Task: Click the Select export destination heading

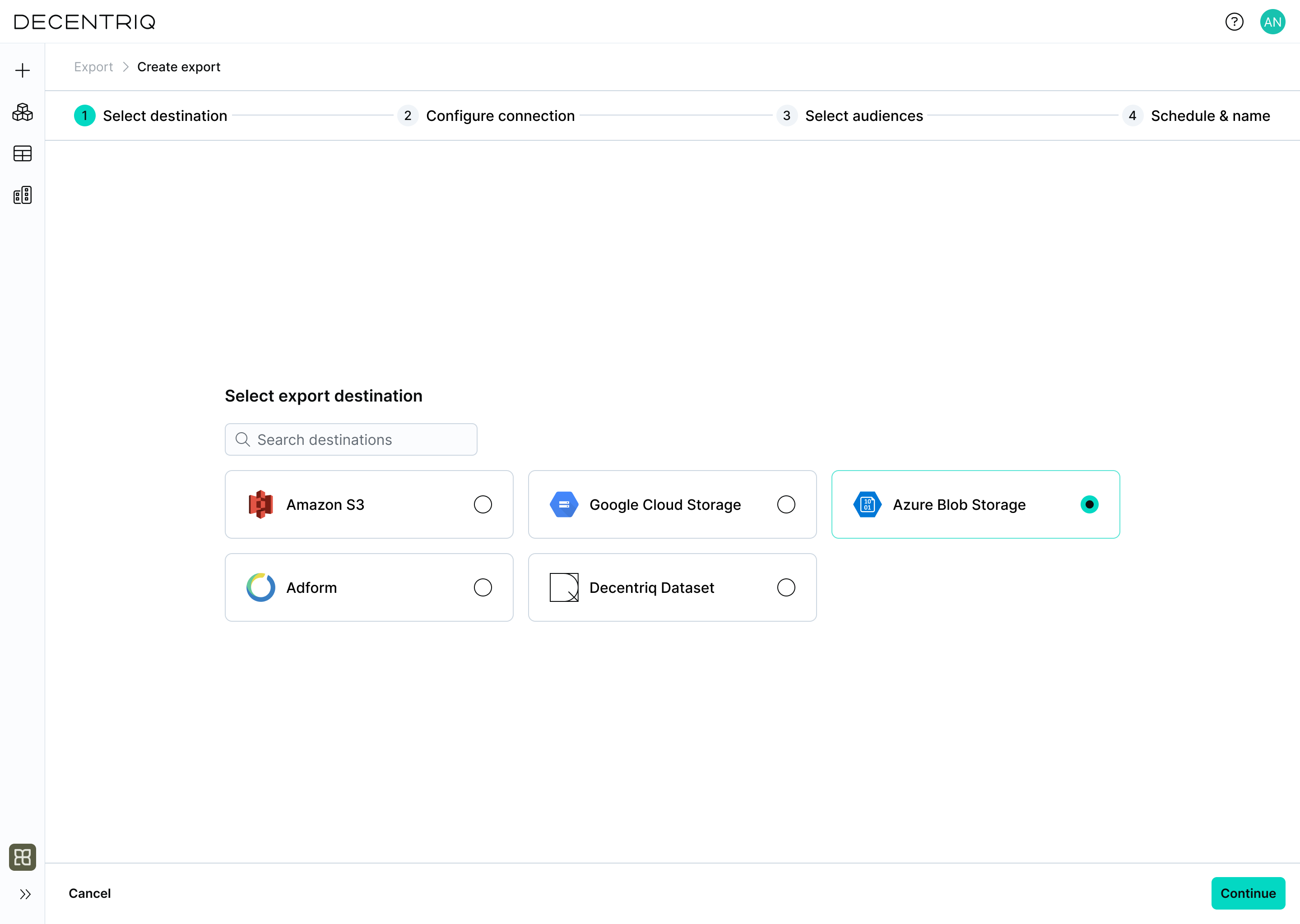Action: click(x=323, y=396)
